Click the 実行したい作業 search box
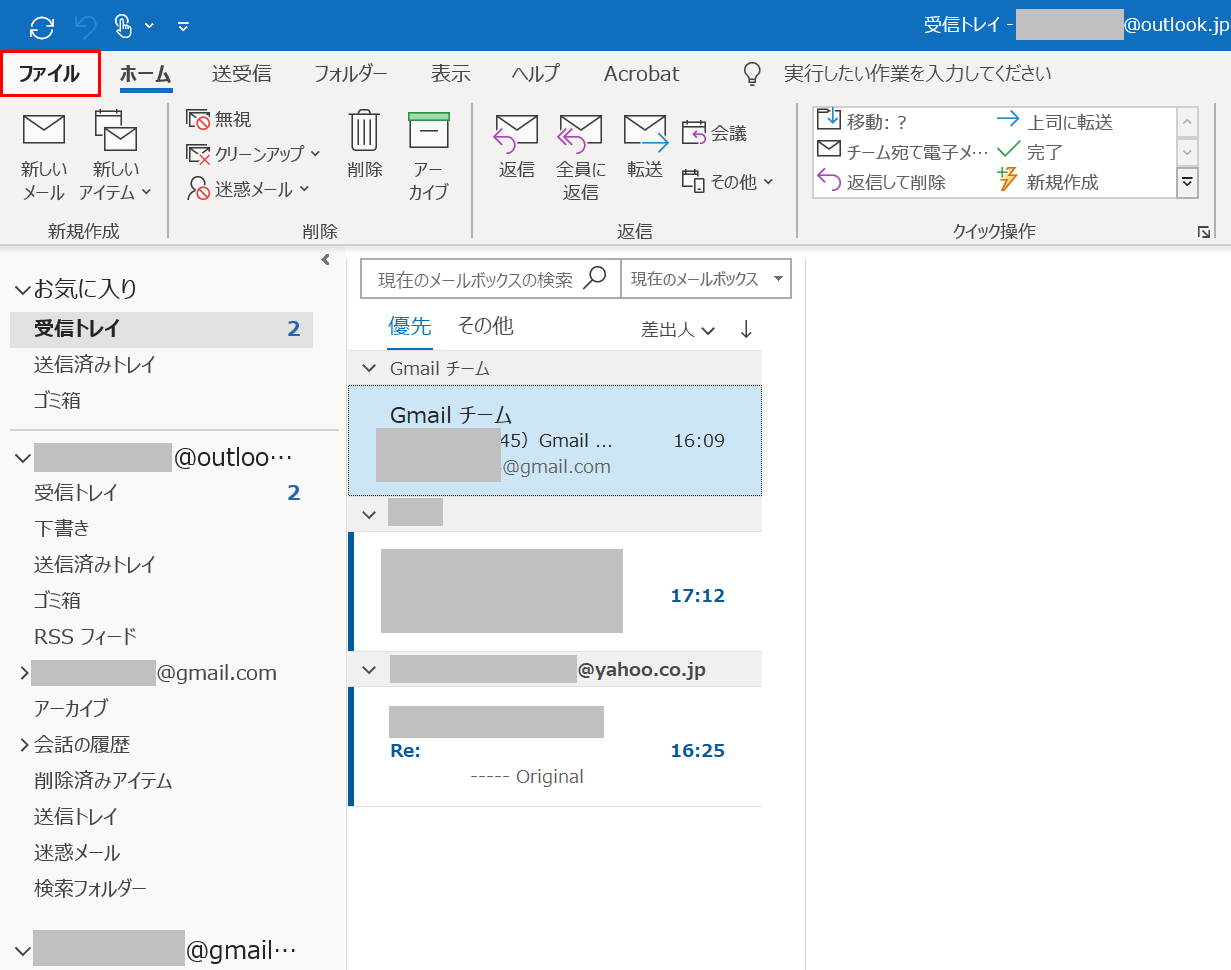 coord(917,74)
